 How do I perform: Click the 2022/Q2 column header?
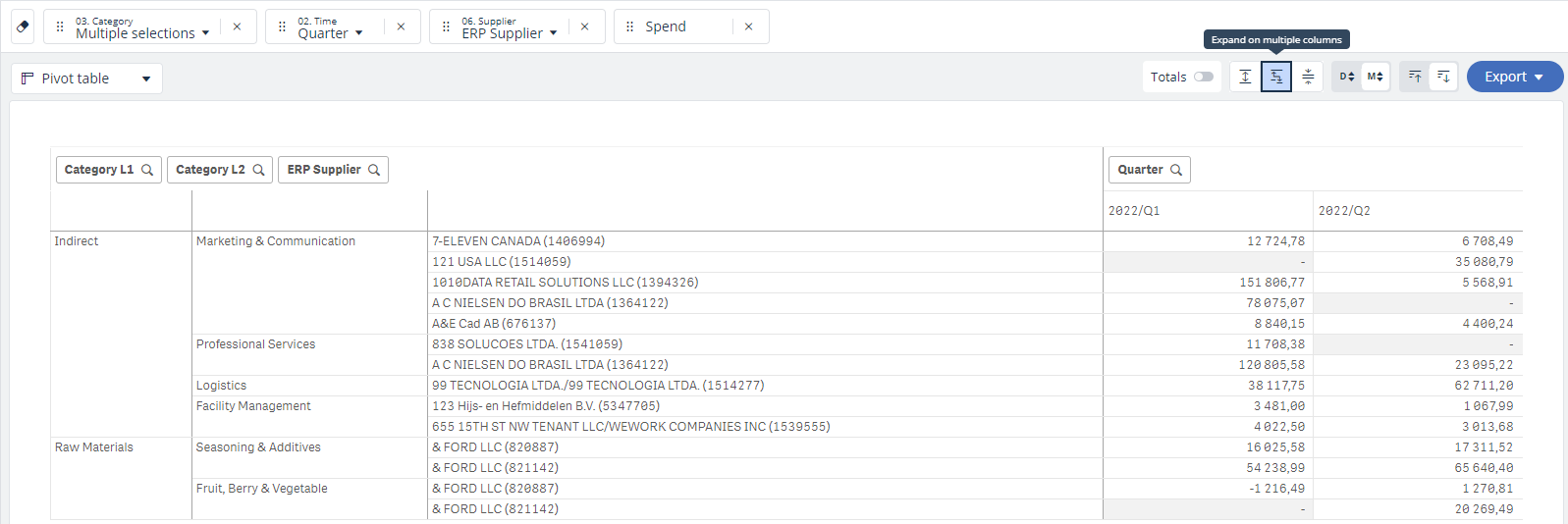(1344, 211)
